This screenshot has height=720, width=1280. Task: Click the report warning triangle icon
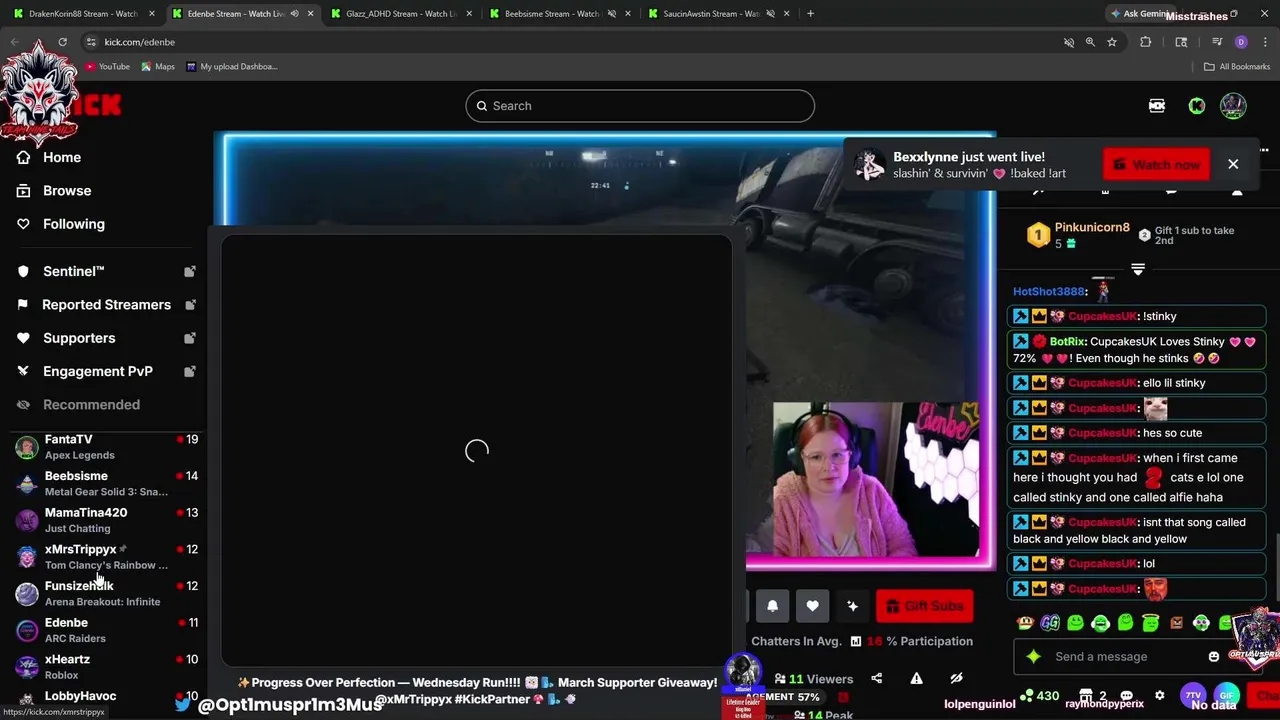tap(916, 678)
